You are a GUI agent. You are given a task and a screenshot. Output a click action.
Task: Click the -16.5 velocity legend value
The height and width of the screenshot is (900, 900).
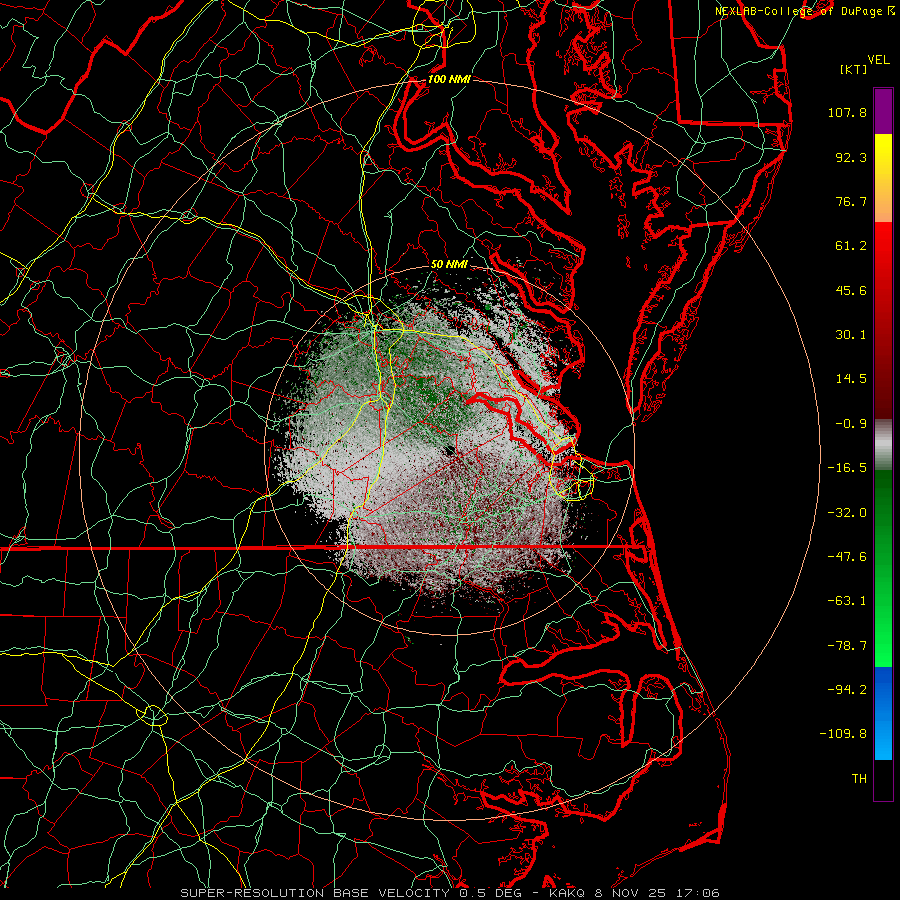tap(847, 468)
